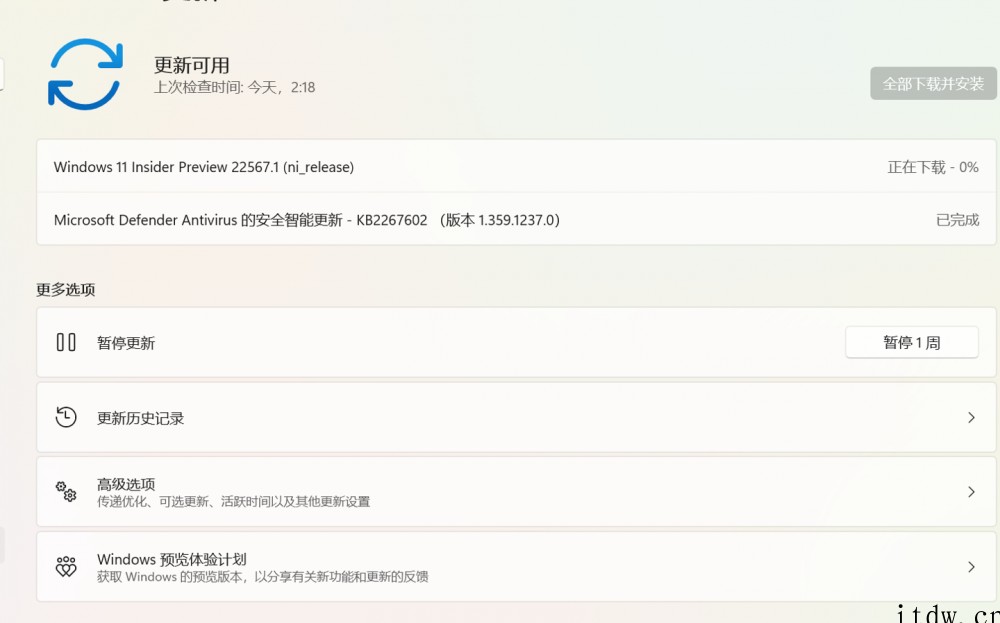Click the blue update sync arrows icon
Viewport: 1000px width, 623px height.
click(x=85, y=74)
